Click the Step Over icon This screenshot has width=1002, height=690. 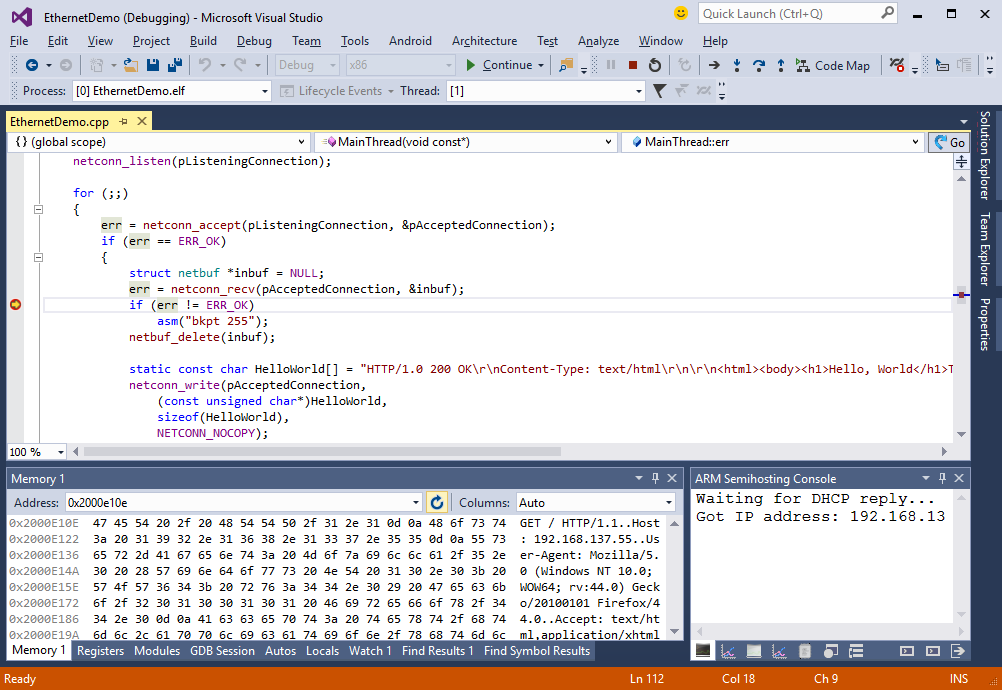point(759,65)
